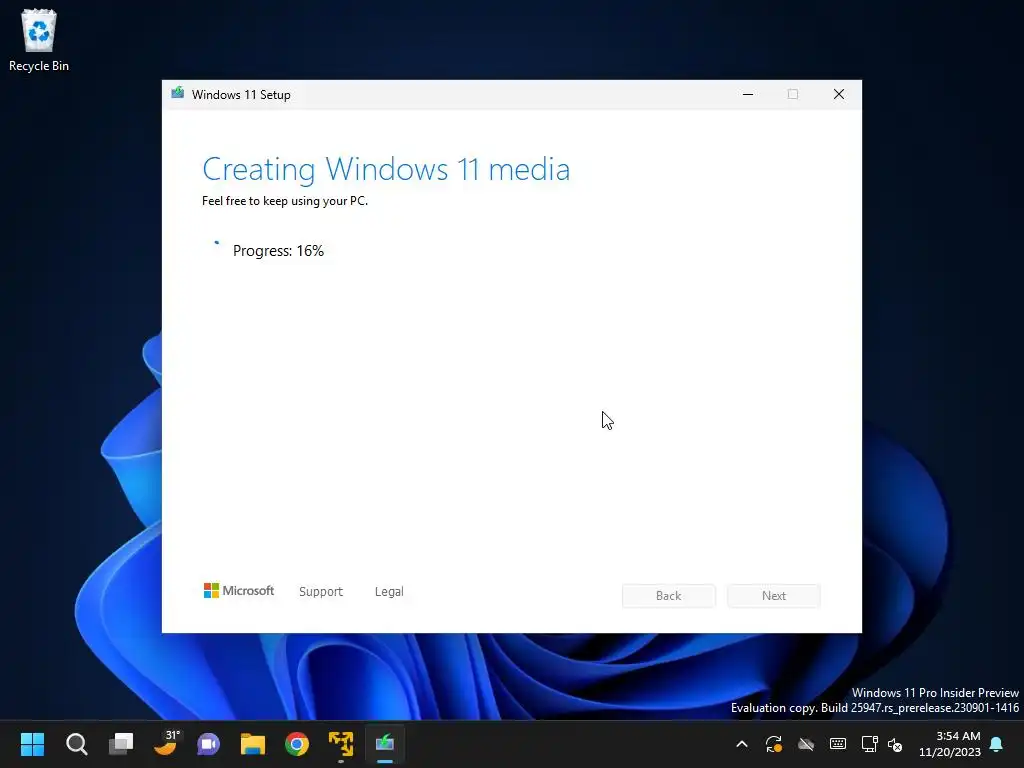Click the muted volume tray icon

coord(895,744)
